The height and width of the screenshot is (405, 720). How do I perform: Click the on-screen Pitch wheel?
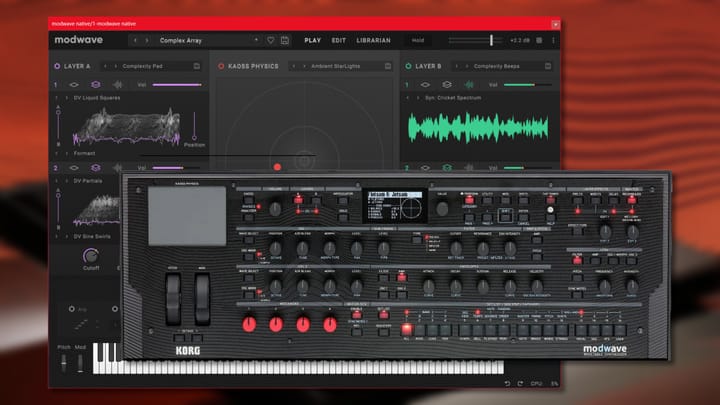(x=64, y=363)
